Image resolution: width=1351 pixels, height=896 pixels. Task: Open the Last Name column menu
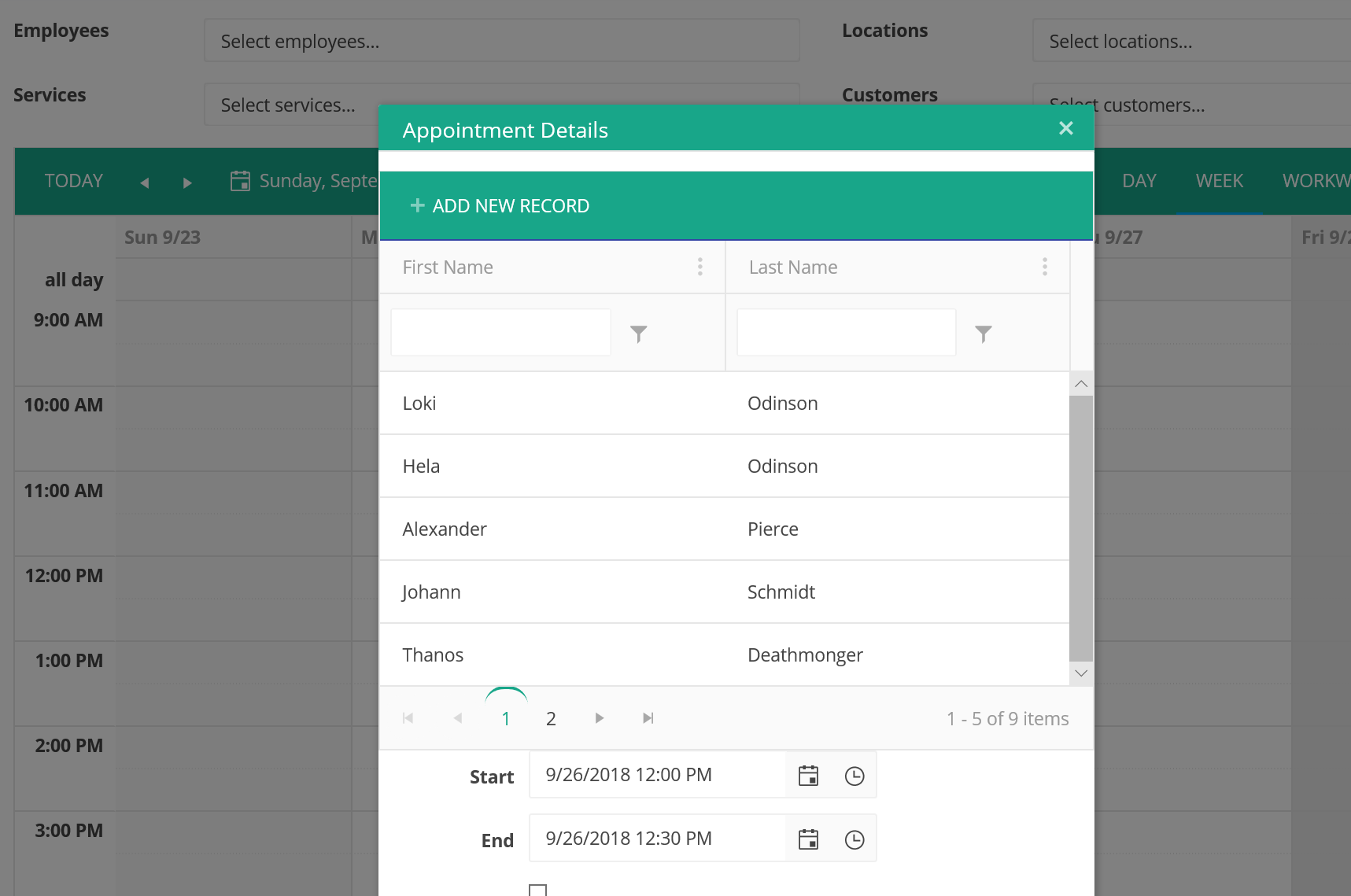click(1045, 267)
